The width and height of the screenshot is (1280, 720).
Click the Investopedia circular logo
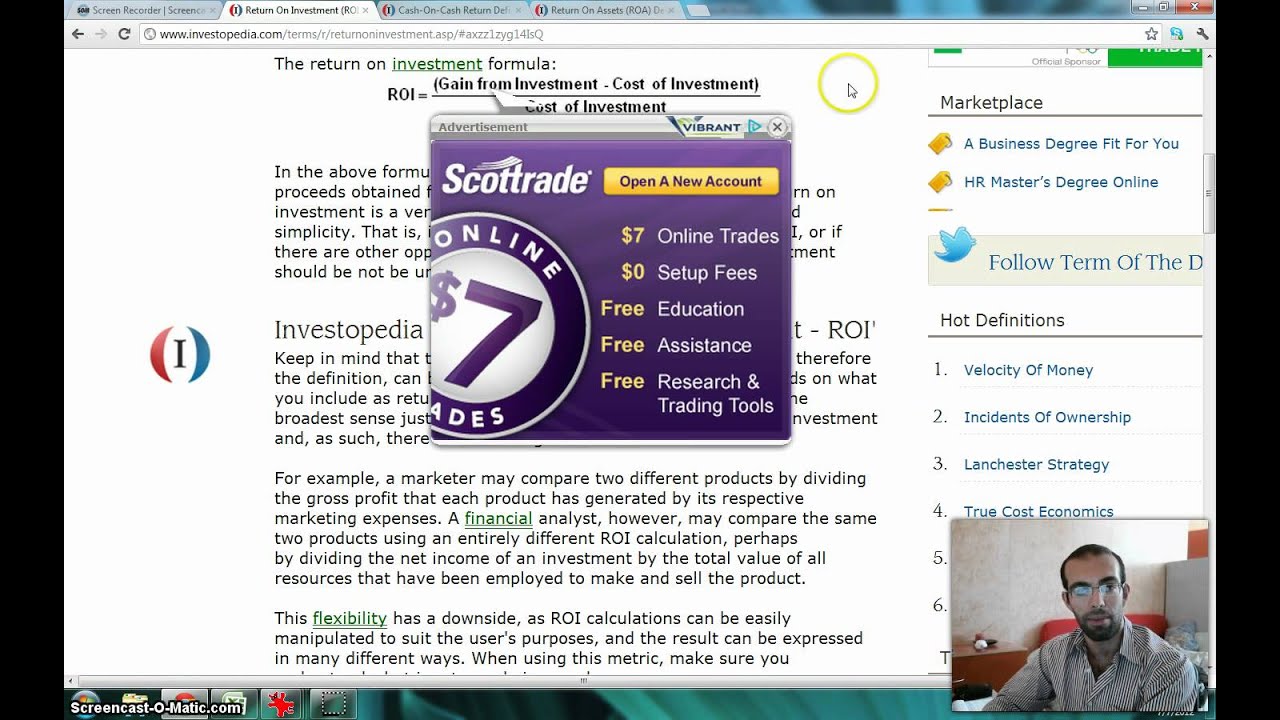(180, 355)
